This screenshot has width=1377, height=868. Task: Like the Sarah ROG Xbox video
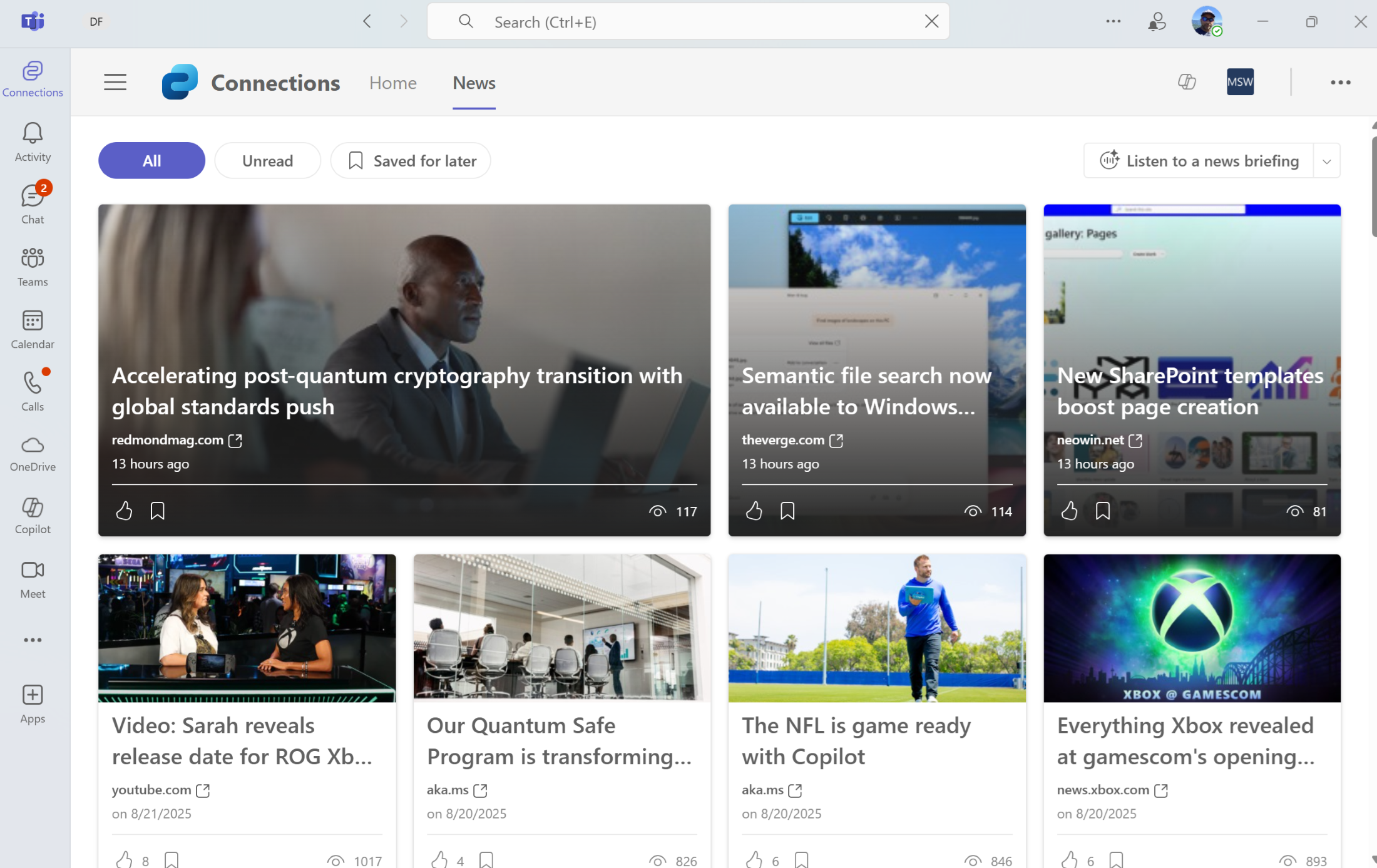click(124, 860)
